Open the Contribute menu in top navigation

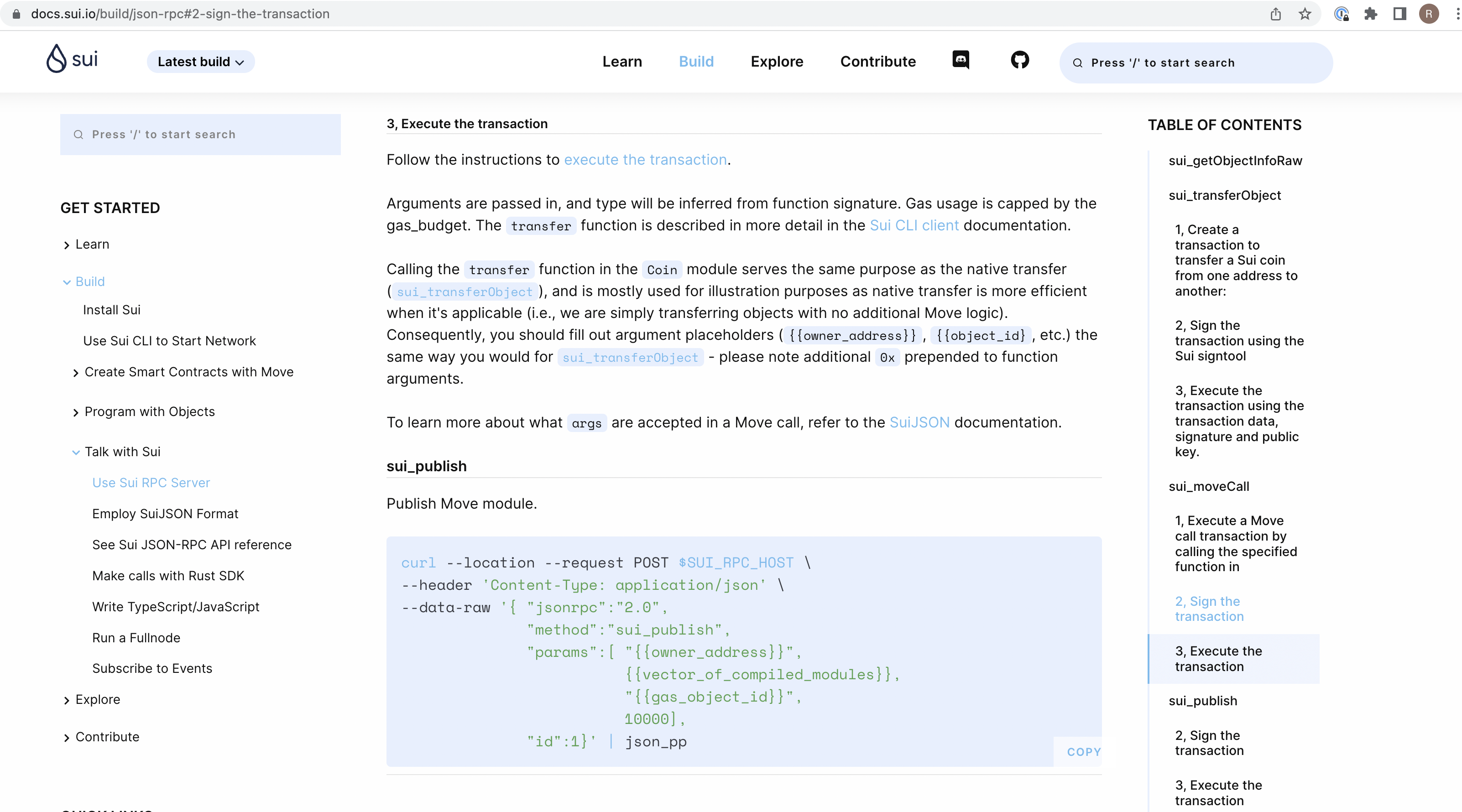click(x=877, y=61)
